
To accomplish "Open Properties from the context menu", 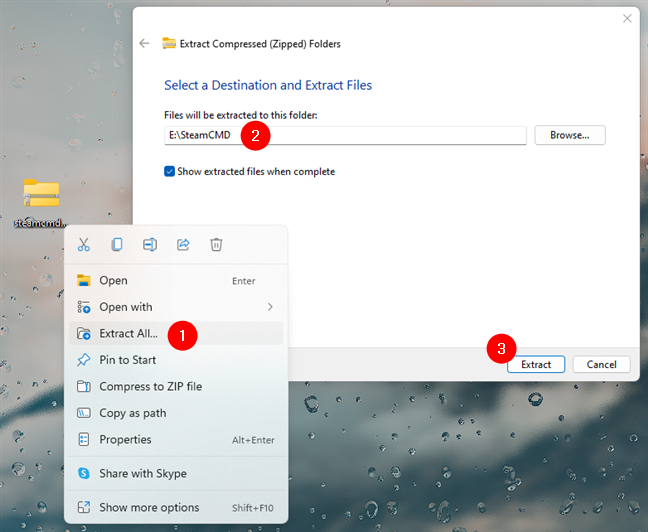I will [x=176, y=440].
